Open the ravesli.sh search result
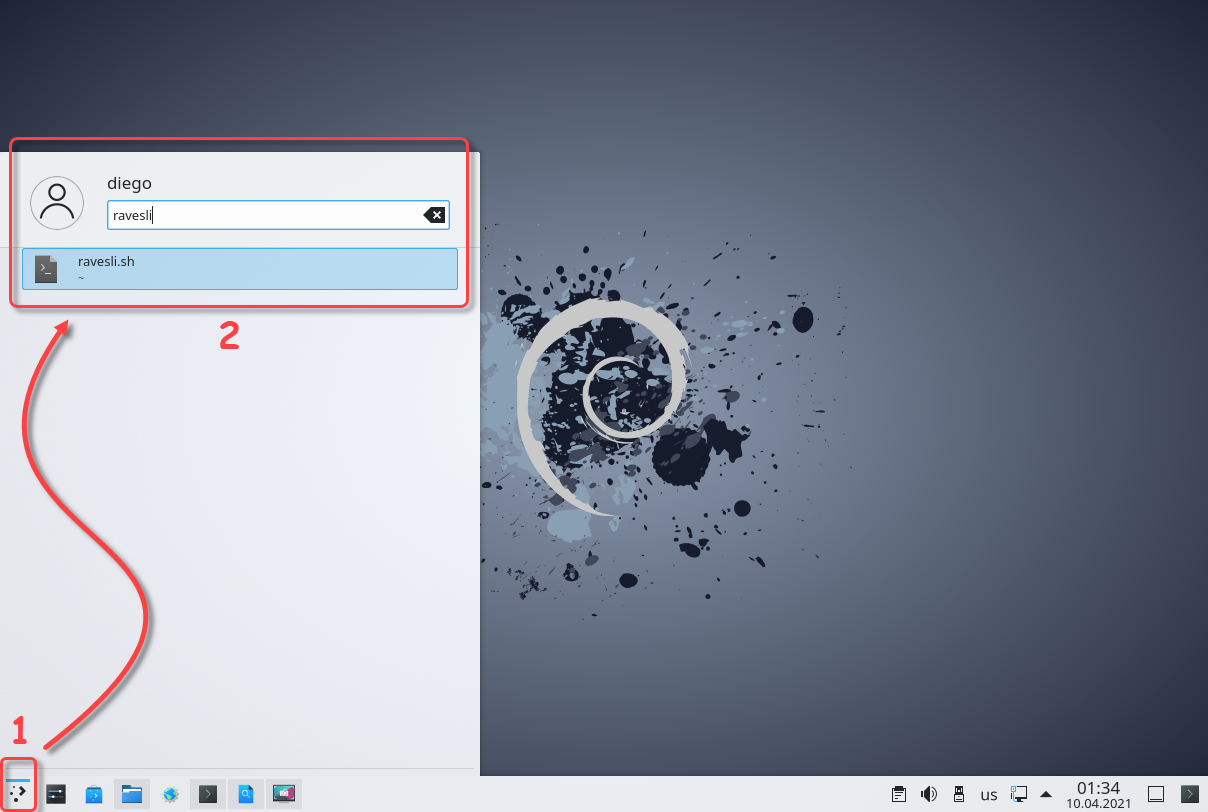This screenshot has width=1208, height=812. pyautogui.click(x=240, y=269)
